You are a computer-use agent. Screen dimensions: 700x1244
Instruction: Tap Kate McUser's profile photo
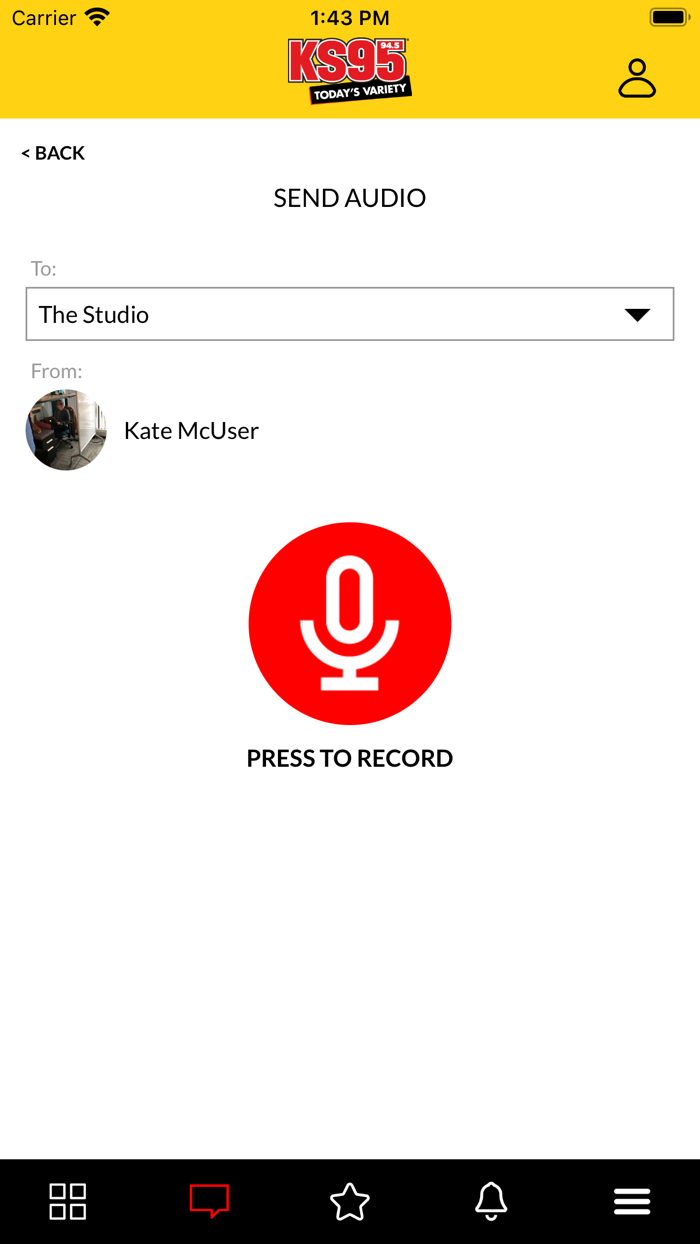66,430
